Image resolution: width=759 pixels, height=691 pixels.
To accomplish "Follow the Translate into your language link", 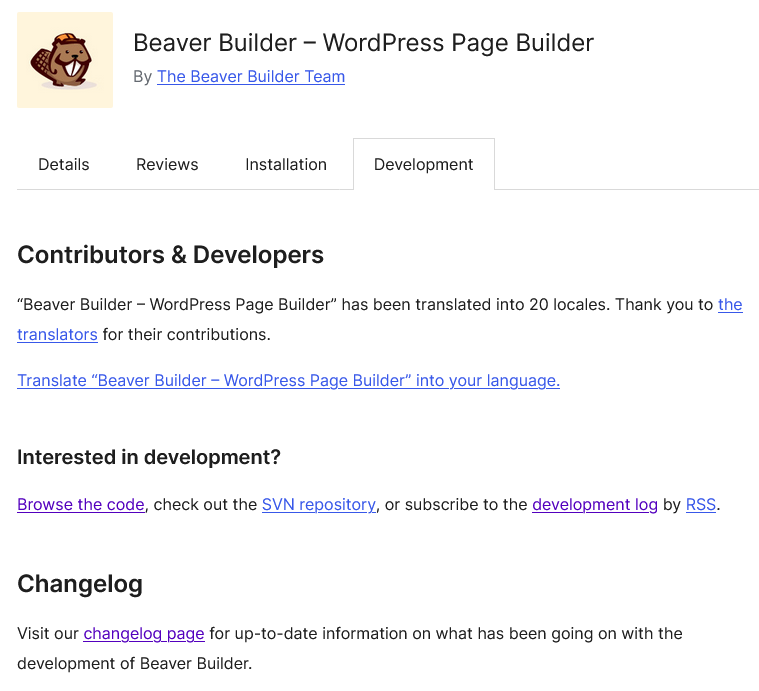I will [288, 380].
